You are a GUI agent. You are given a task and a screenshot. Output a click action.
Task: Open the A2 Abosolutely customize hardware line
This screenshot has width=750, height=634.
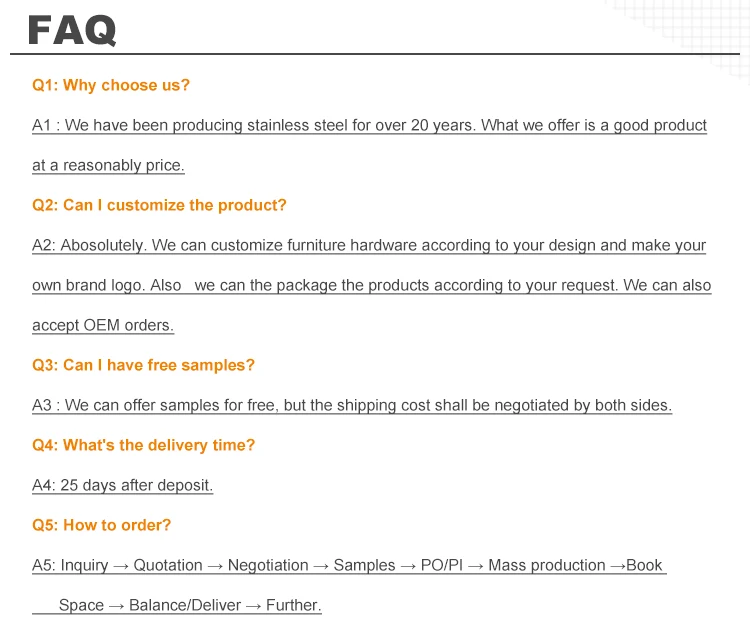[369, 245]
